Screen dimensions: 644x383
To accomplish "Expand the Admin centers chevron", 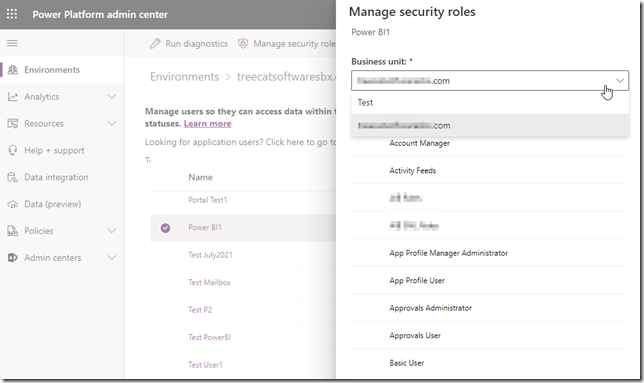I will pos(111,257).
